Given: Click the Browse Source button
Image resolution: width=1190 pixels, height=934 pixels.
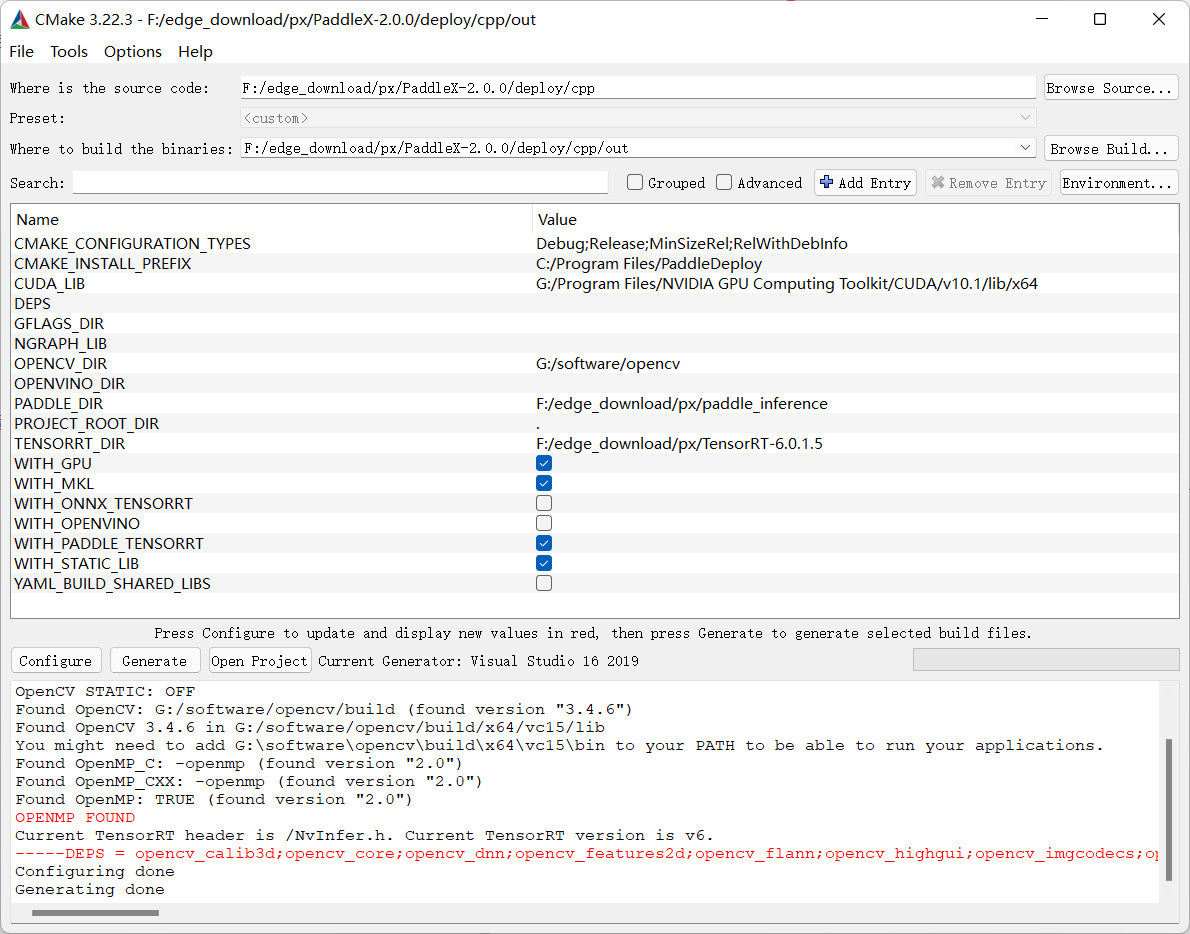Looking at the screenshot, I should [1111, 88].
